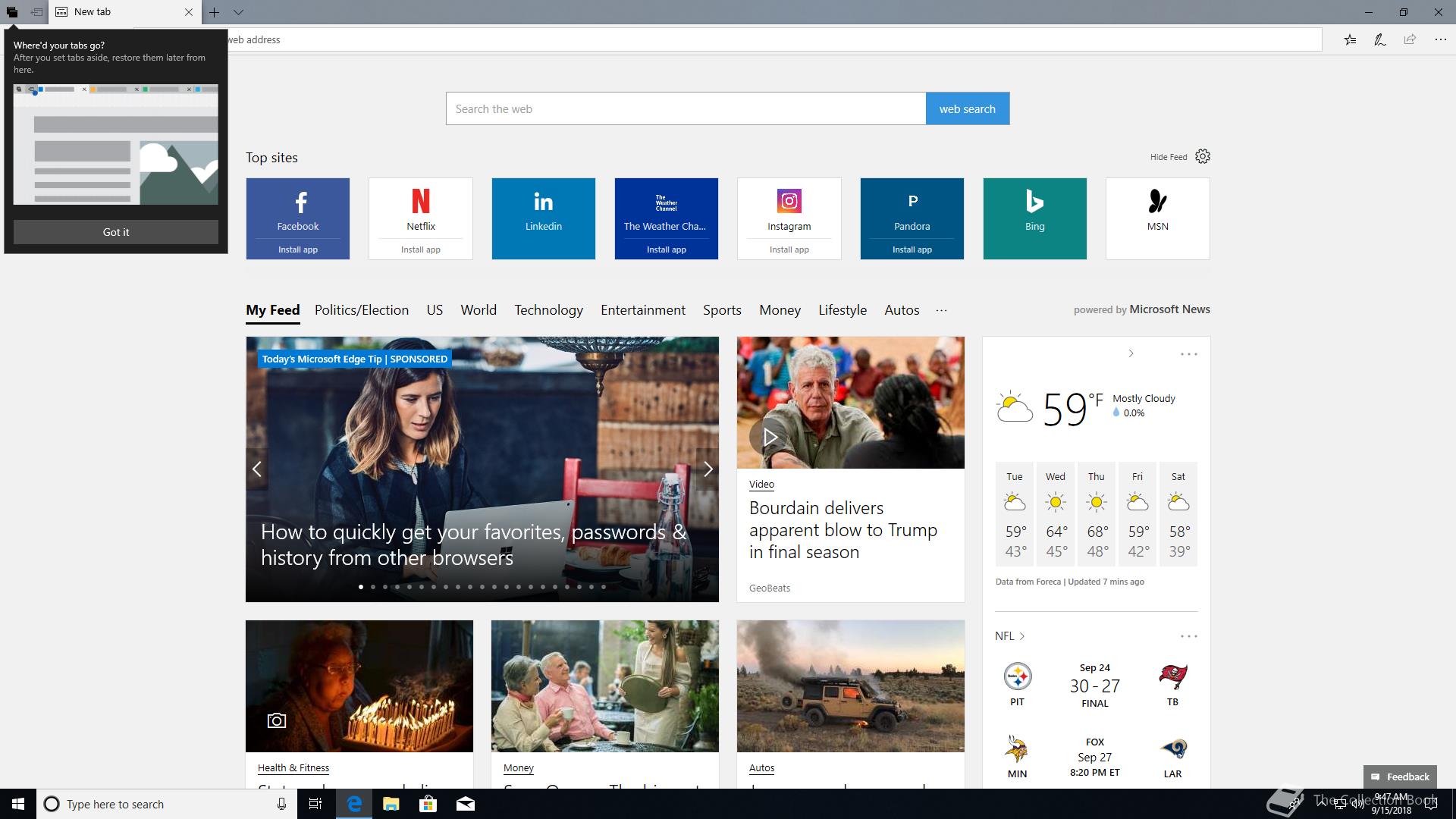Image resolution: width=1456 pixels, height=819 pixels.
Task: Switch to the Autos feed tab
Action: (902, 310)
